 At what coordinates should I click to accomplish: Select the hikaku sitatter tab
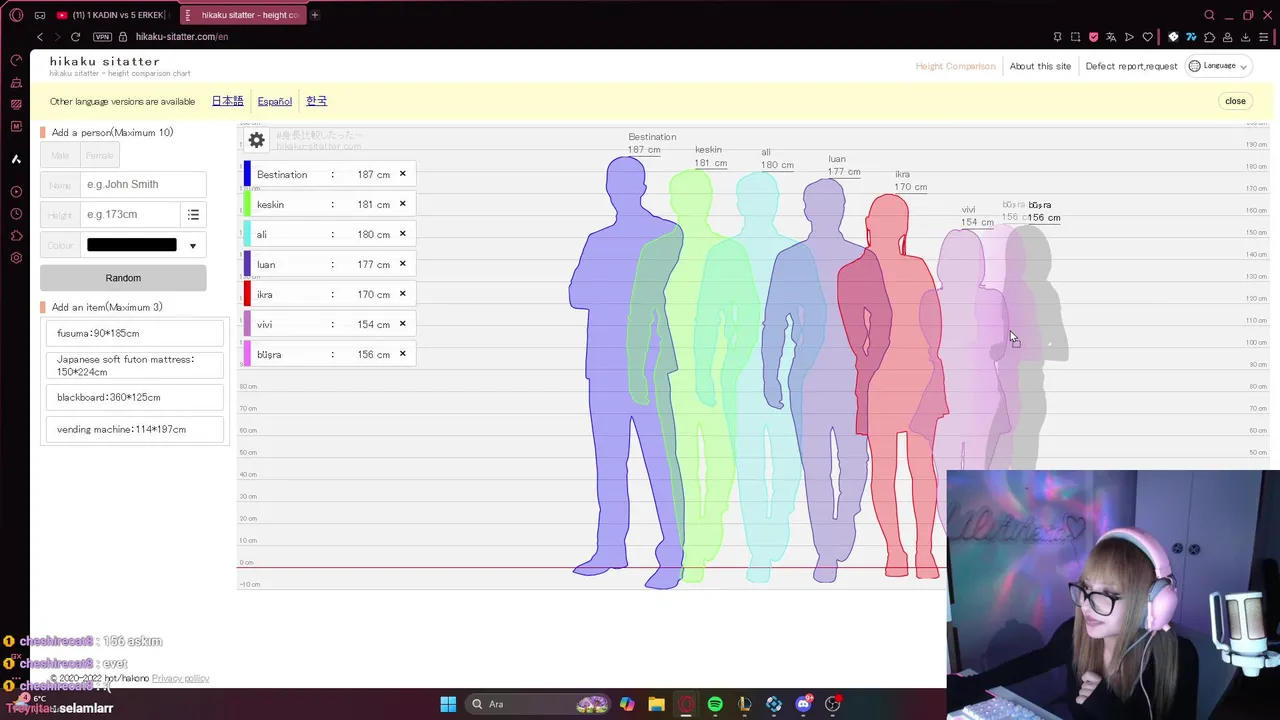pos(241,15)
